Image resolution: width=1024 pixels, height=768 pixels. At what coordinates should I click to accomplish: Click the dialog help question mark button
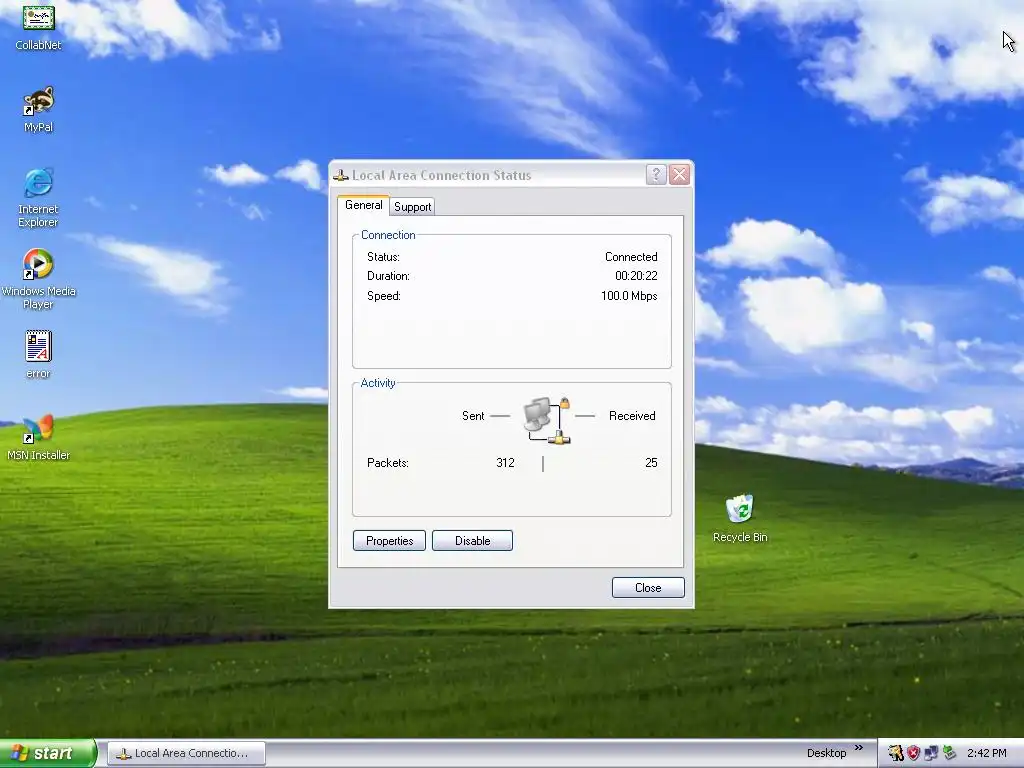point(656,174)
